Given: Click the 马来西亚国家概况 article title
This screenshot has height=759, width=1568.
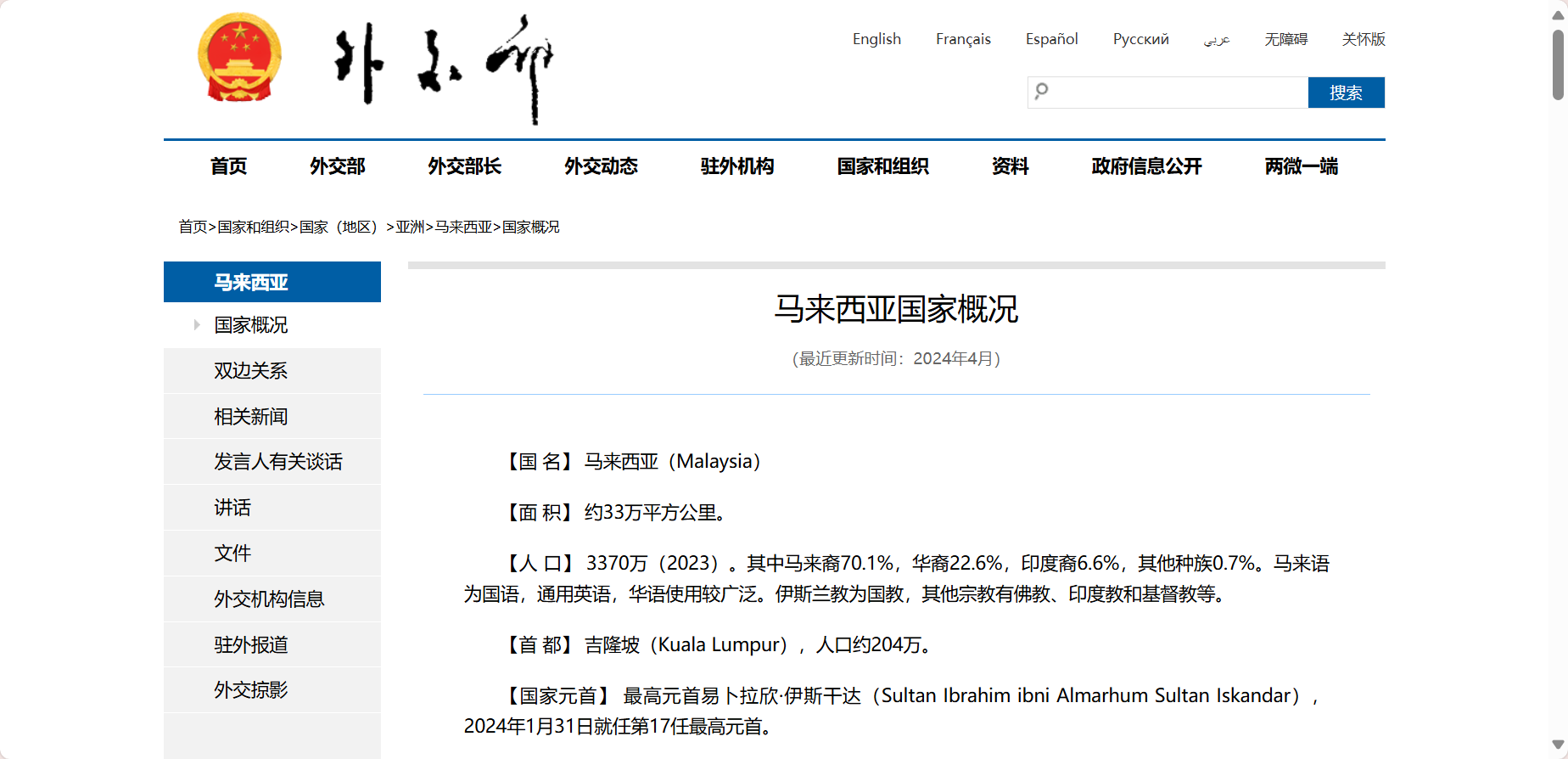Looking at the screenshot, I should pyautogui.click(x=896, y=309).
